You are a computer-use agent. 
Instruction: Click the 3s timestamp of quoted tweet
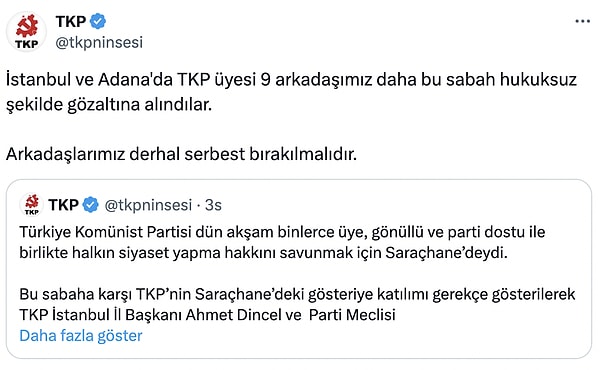(x=213, y=205)
